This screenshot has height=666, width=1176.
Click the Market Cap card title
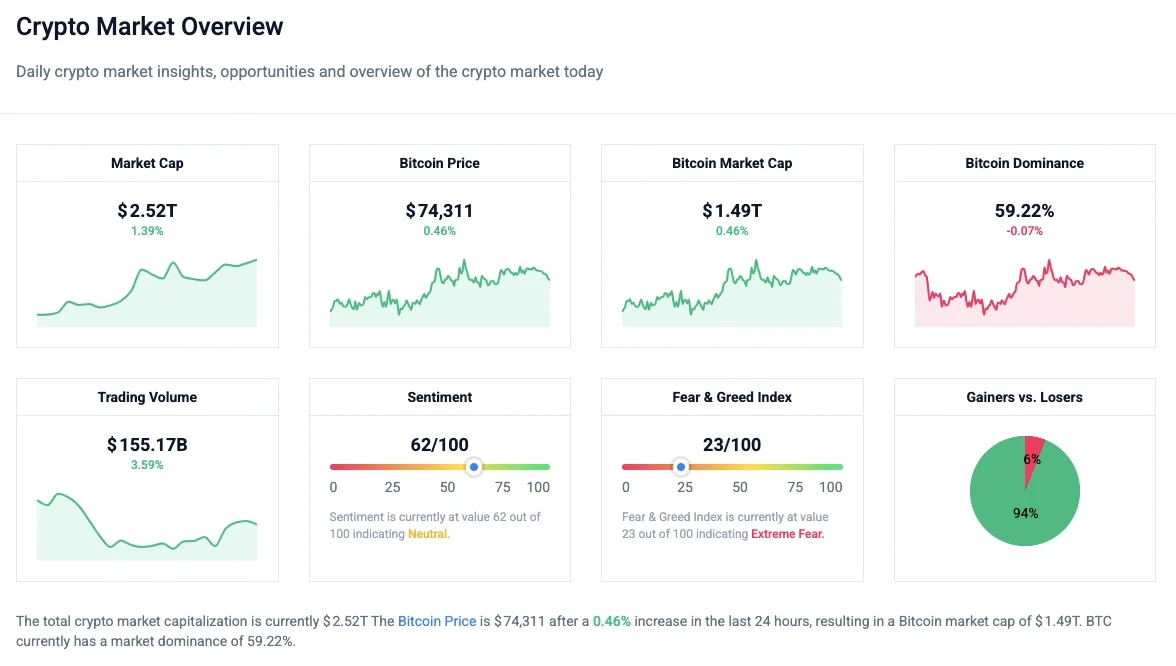(147, 163)
